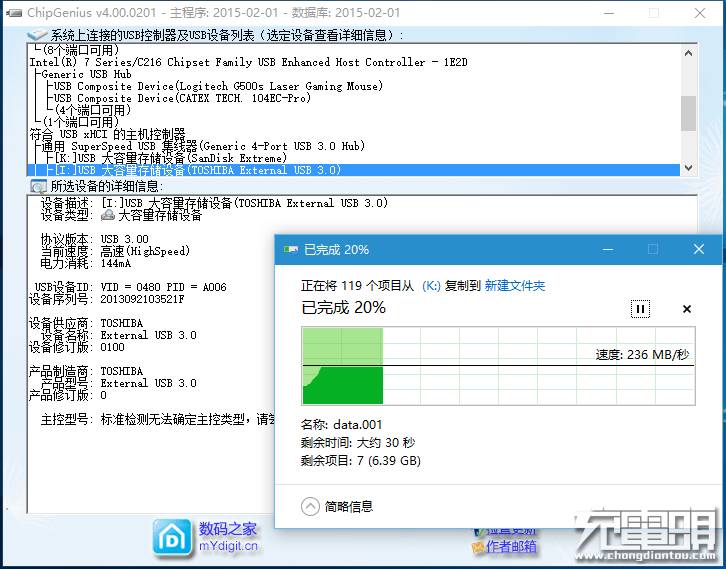Select the 符合 USB xHCI 的主机控制器 row
The height and width of the screenshot is (569, 726).
click(354, 134)
